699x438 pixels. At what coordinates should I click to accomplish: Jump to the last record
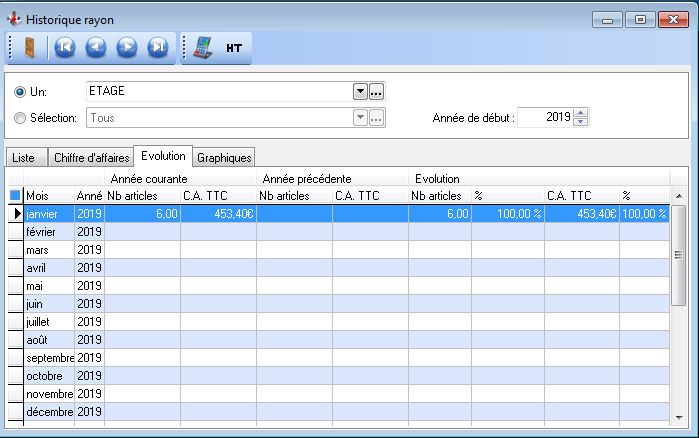coord(158,47)
